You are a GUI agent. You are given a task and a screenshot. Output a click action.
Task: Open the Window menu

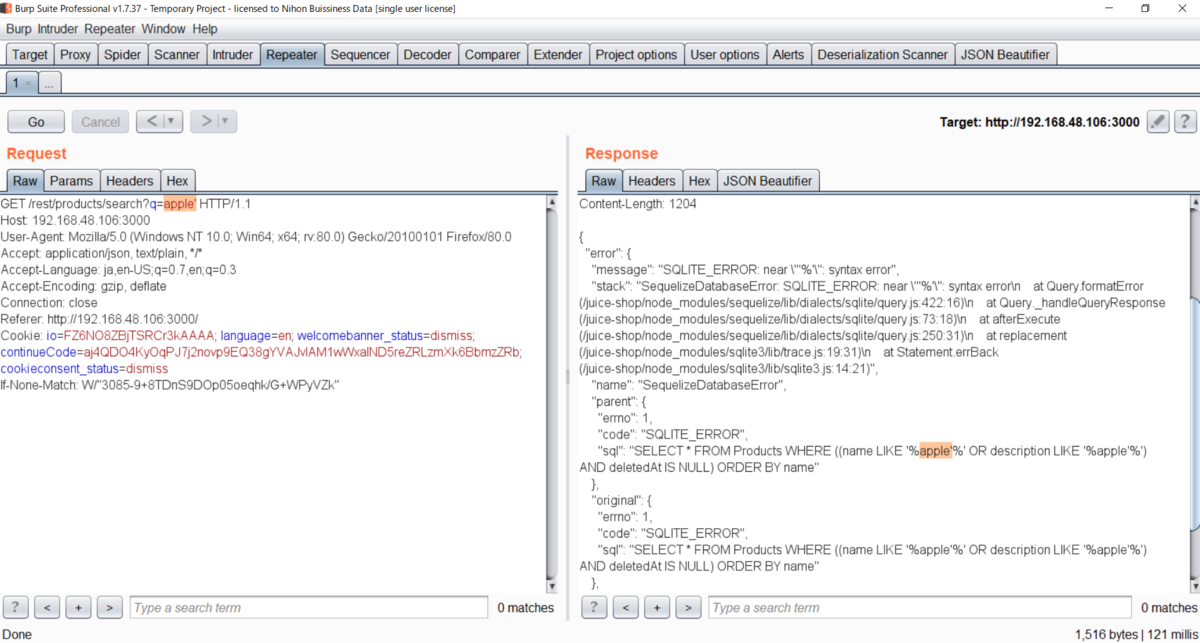click(x=164, y=29)
